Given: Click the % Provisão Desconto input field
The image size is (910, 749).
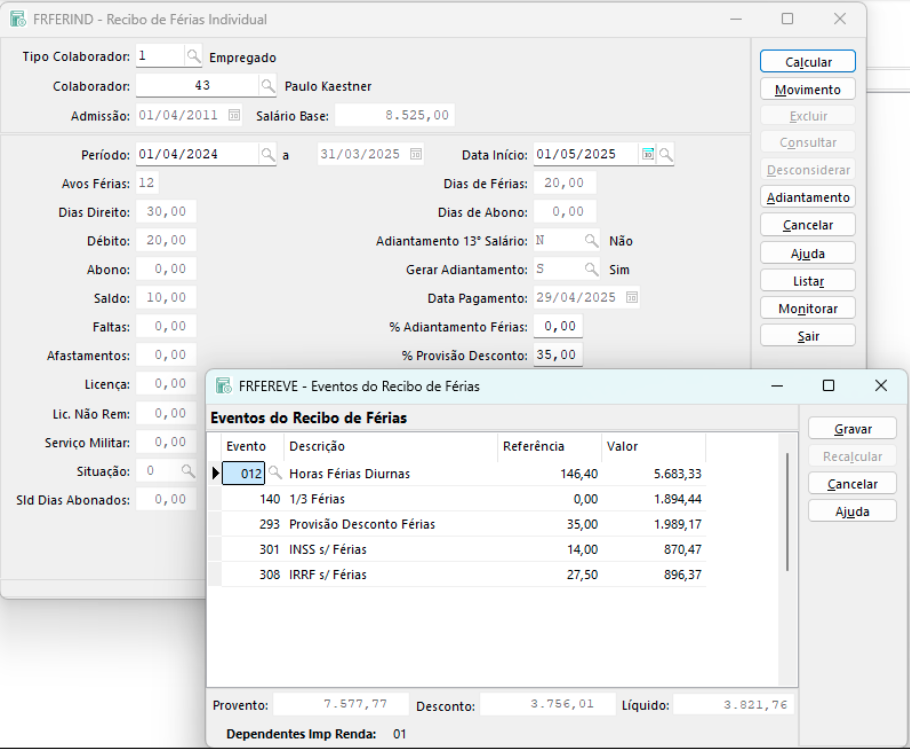Looking at the screenshot, I should click(x=558, y=355).
